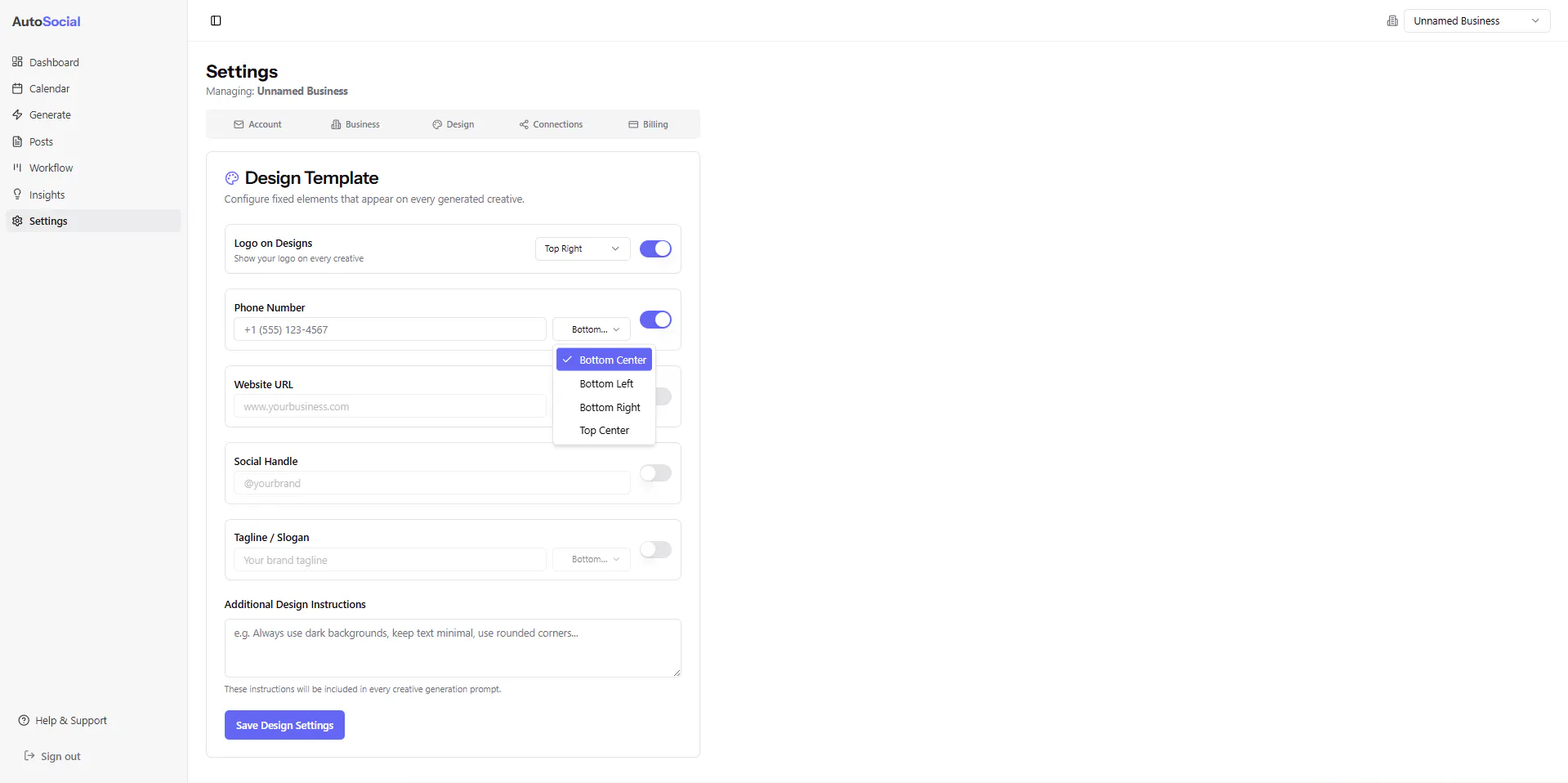This screenshot has width=1568, height=783.
Task: Click the Calendar icon in sidebar
Action: point(17,88)
